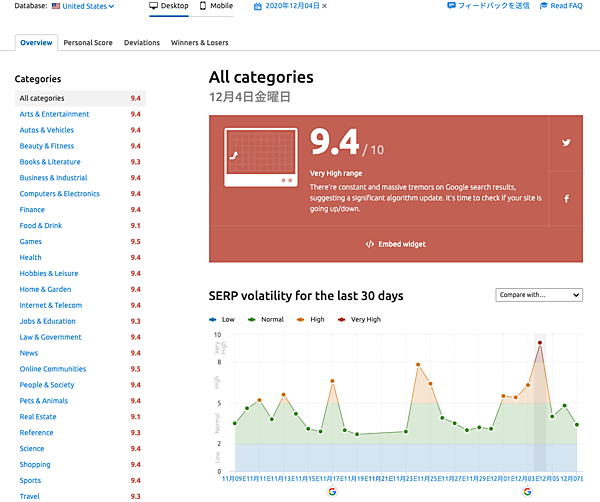600x502 pixels.
Task: Toggle the Low legend series
Action: tap(221, 320)
